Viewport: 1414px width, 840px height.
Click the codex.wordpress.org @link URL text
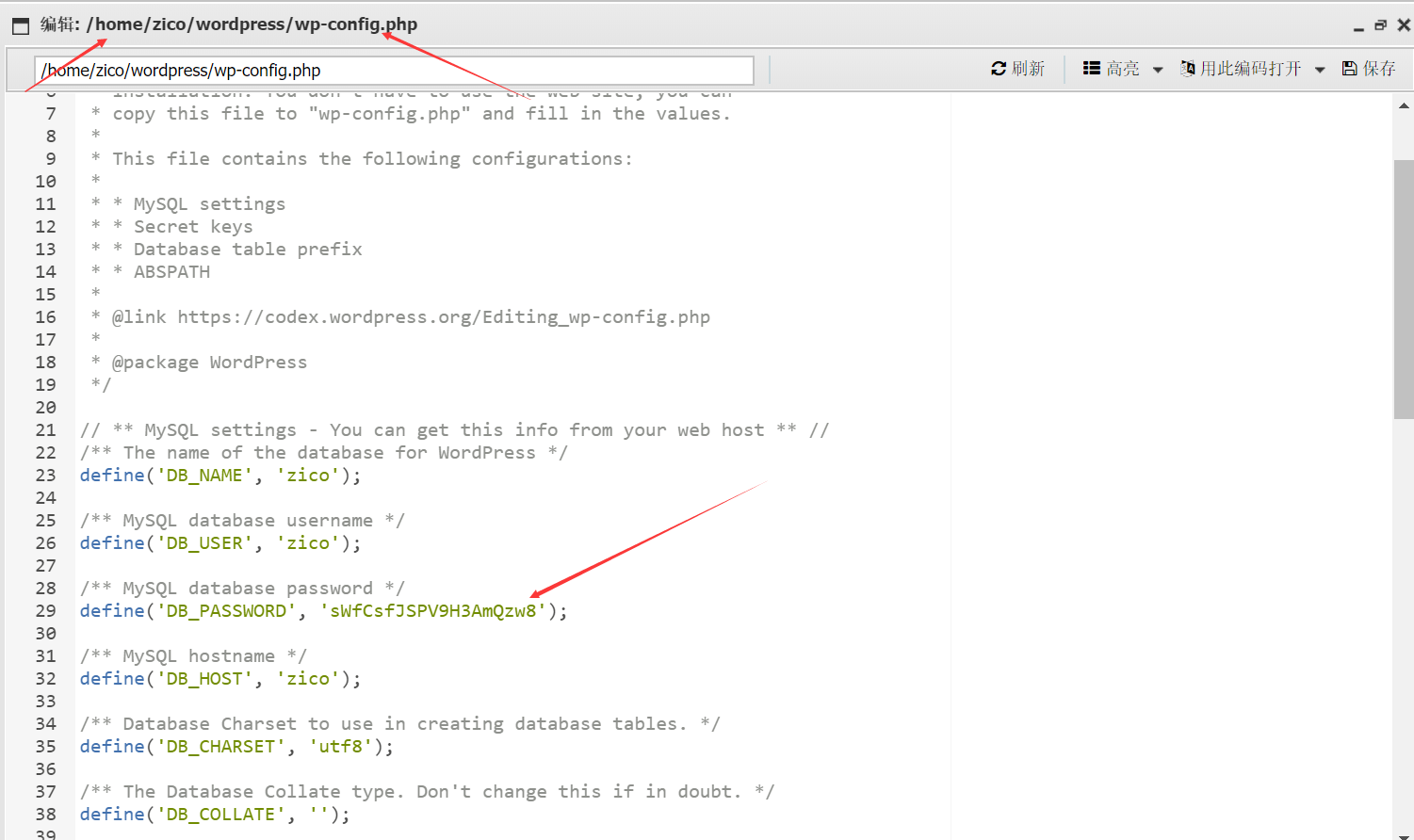coord(444,317)
